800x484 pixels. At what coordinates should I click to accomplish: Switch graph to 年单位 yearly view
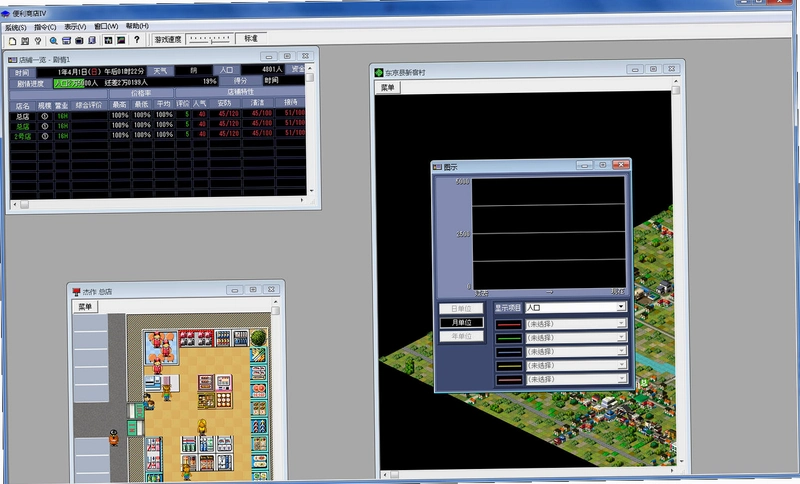coord(461,336)
